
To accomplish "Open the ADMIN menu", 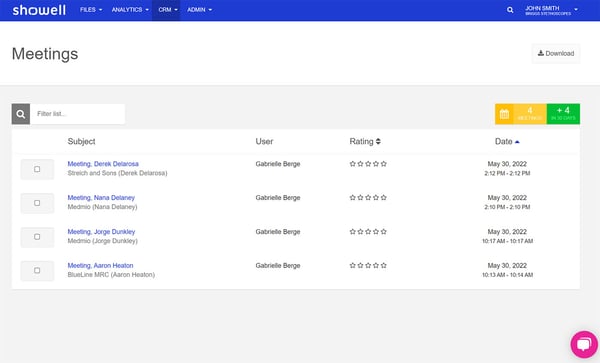I will 199,10.
